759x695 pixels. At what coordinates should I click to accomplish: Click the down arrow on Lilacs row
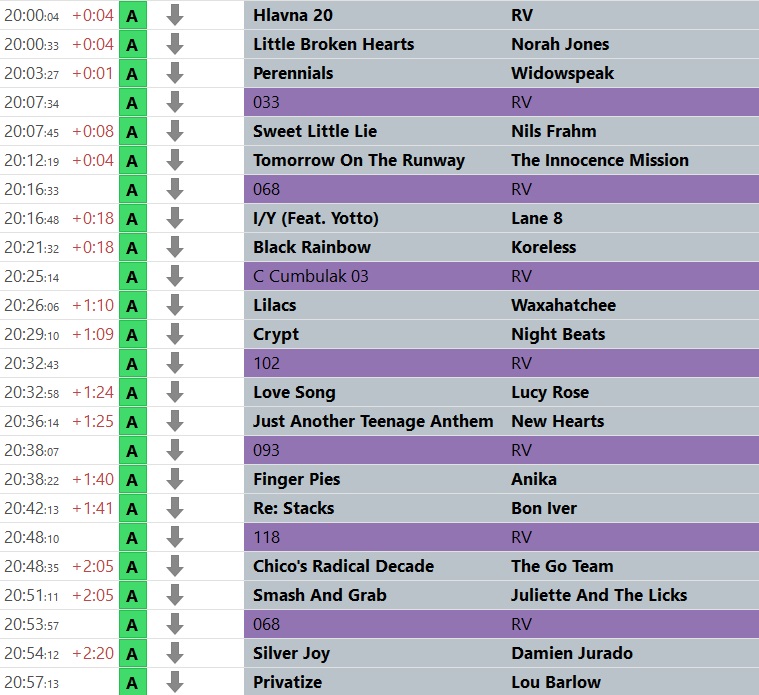175,305
